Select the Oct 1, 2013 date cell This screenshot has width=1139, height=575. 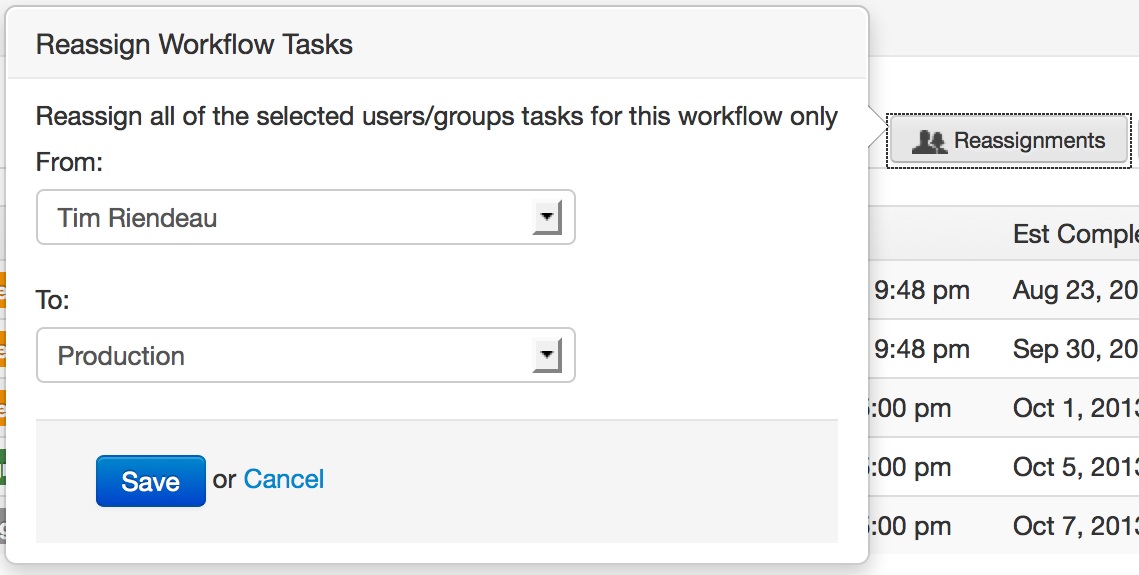tap(1075, 408)
